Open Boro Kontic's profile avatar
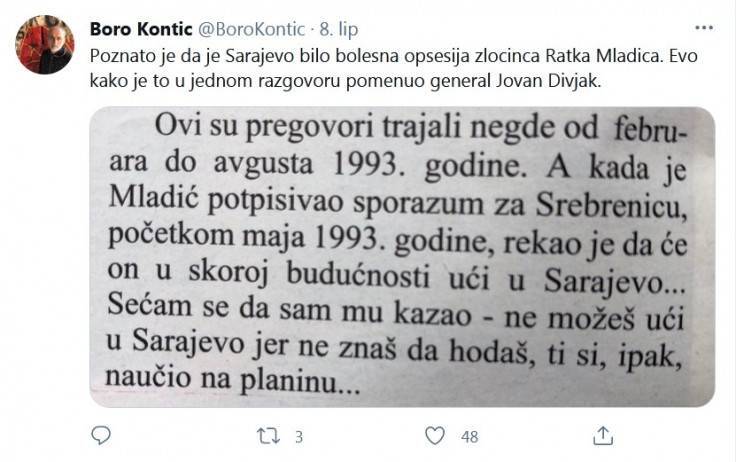Screen dimensions: 736x462 [45, 44]
